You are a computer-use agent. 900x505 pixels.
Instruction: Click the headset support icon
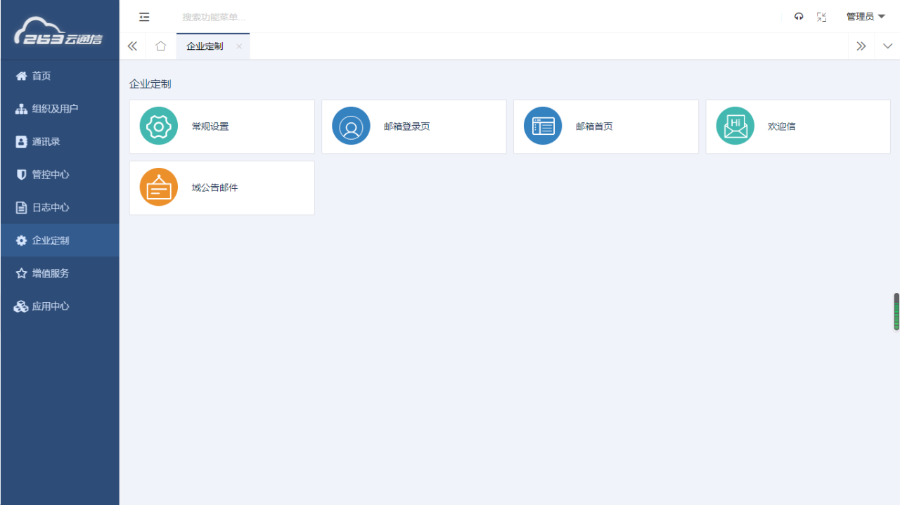pyautogui.click(x=798, y=17)
